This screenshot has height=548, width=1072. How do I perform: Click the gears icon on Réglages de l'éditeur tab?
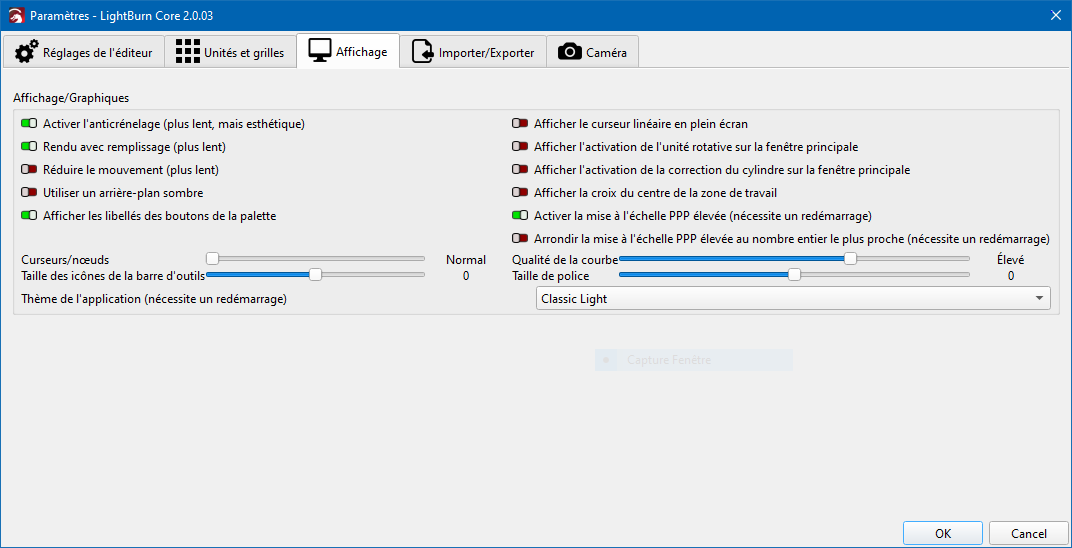click(27, 52)
